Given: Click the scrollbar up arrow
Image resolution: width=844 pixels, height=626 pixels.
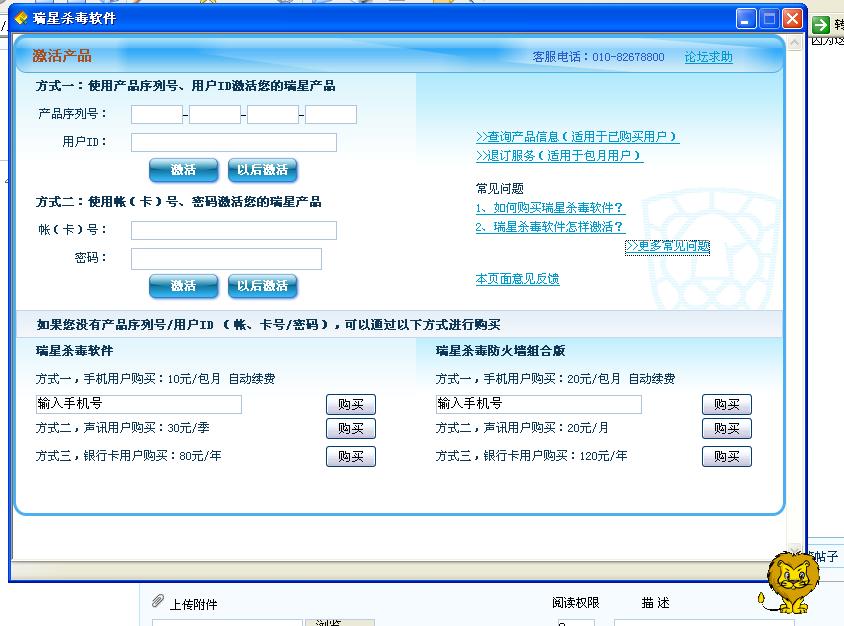Looking at the screenshot, I should 794,43.
